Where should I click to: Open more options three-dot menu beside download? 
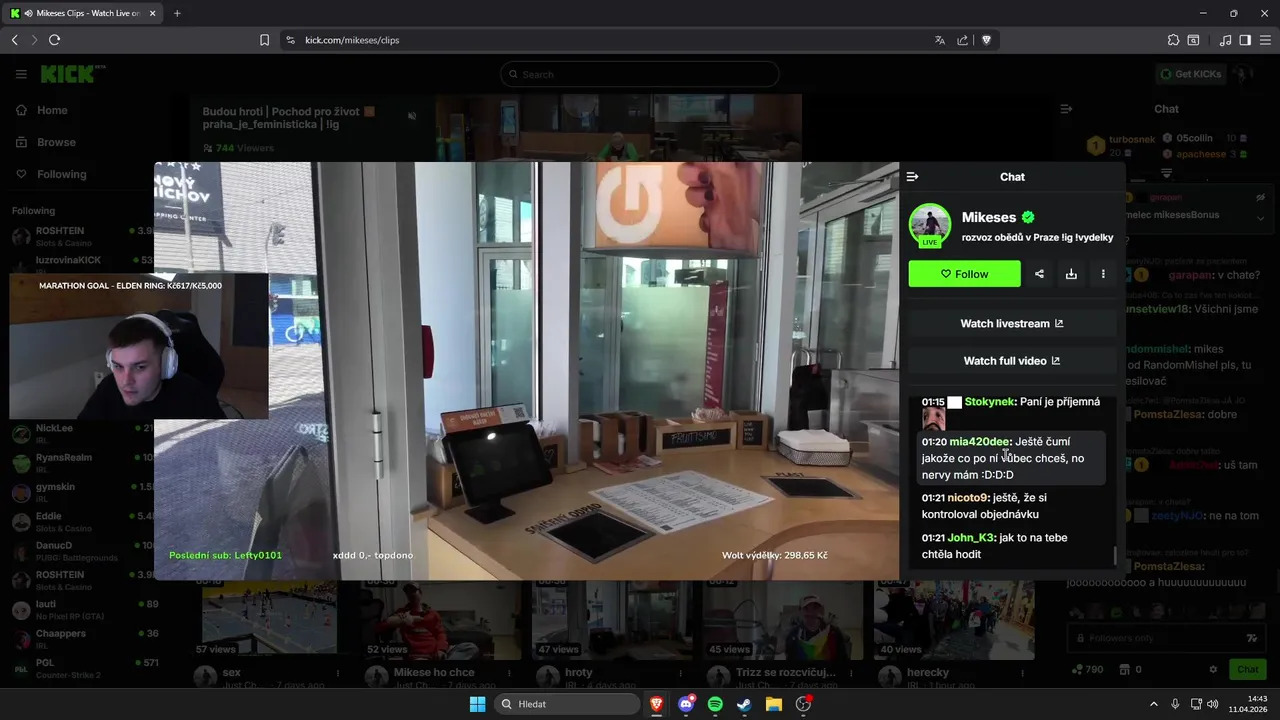coord(1103,274)
